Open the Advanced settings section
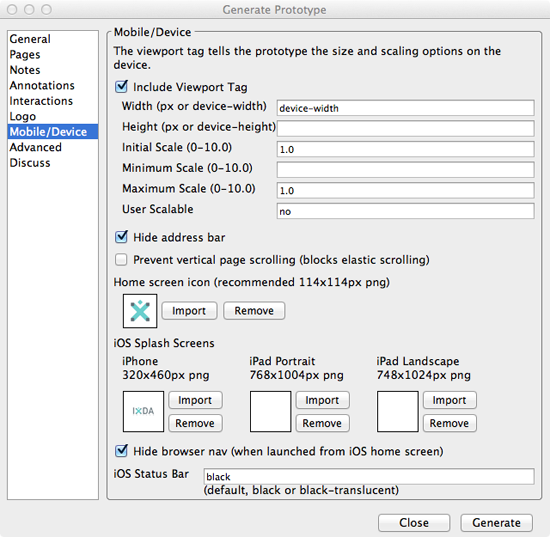This screenshot has height=537, width=550. pyautogui.click(x=53, y=147)
